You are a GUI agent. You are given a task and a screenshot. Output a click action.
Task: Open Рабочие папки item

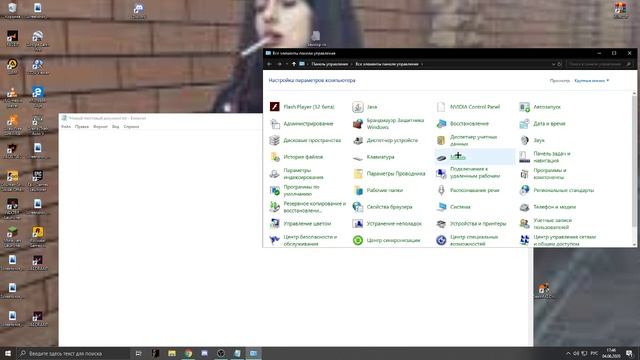tap(378, 191)
